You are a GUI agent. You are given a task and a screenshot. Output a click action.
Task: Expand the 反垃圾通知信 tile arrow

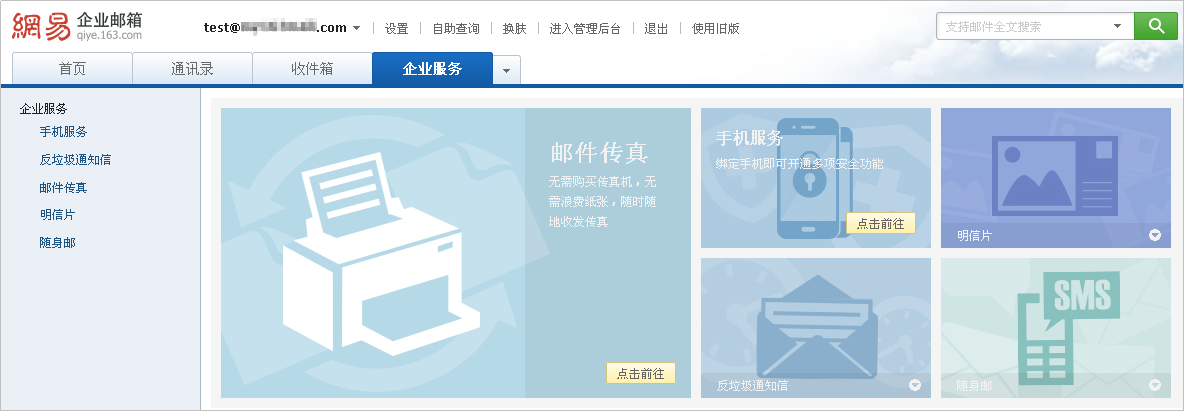click(915, 385)
